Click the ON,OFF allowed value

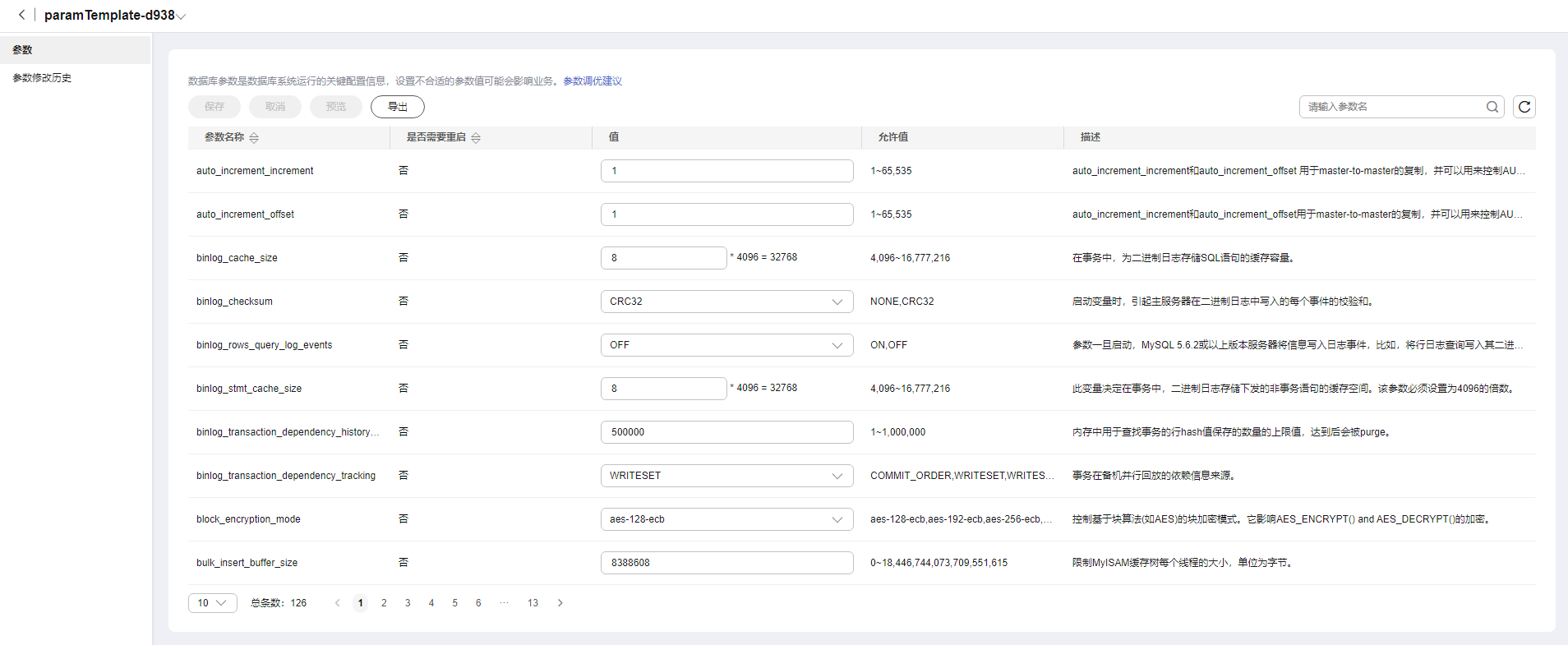(889, 345)
